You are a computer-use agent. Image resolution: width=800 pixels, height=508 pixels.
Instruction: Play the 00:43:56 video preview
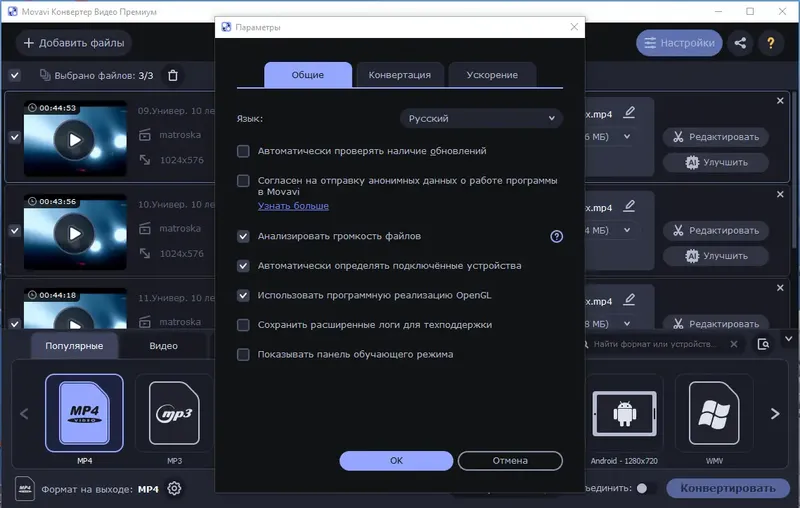coord(74,234)
